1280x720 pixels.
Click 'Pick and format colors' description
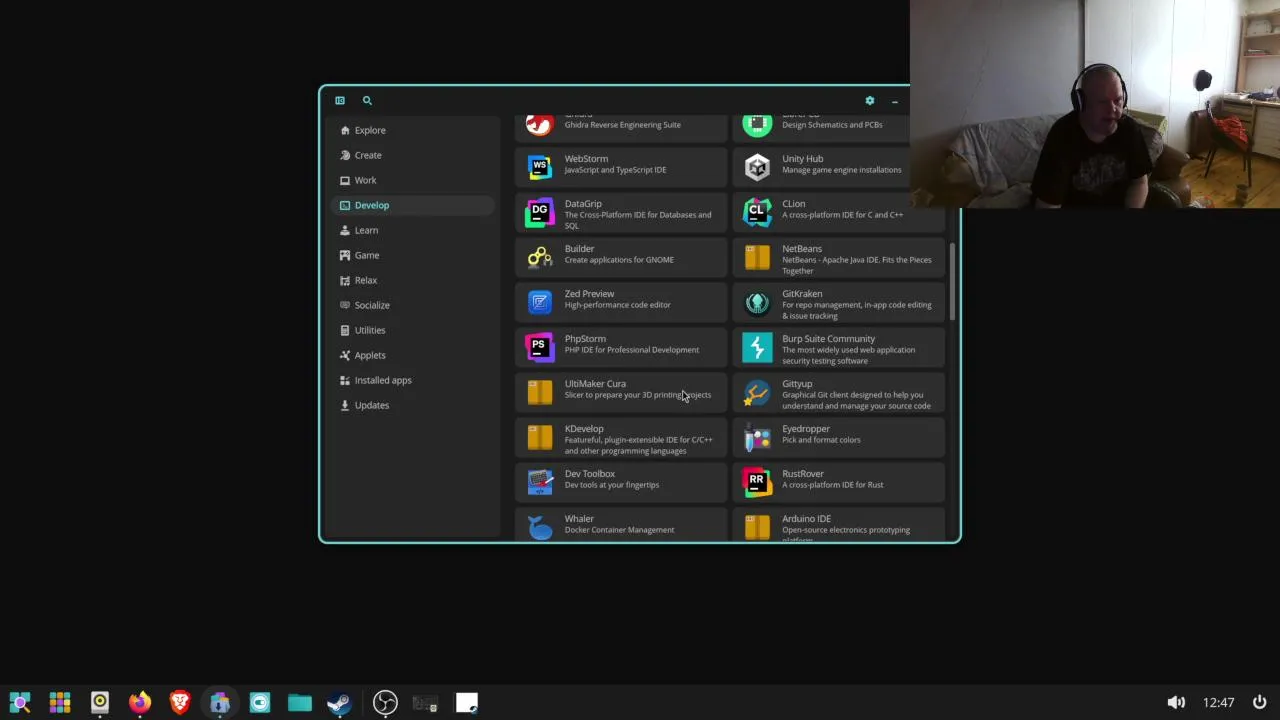[x=821, y=440]
